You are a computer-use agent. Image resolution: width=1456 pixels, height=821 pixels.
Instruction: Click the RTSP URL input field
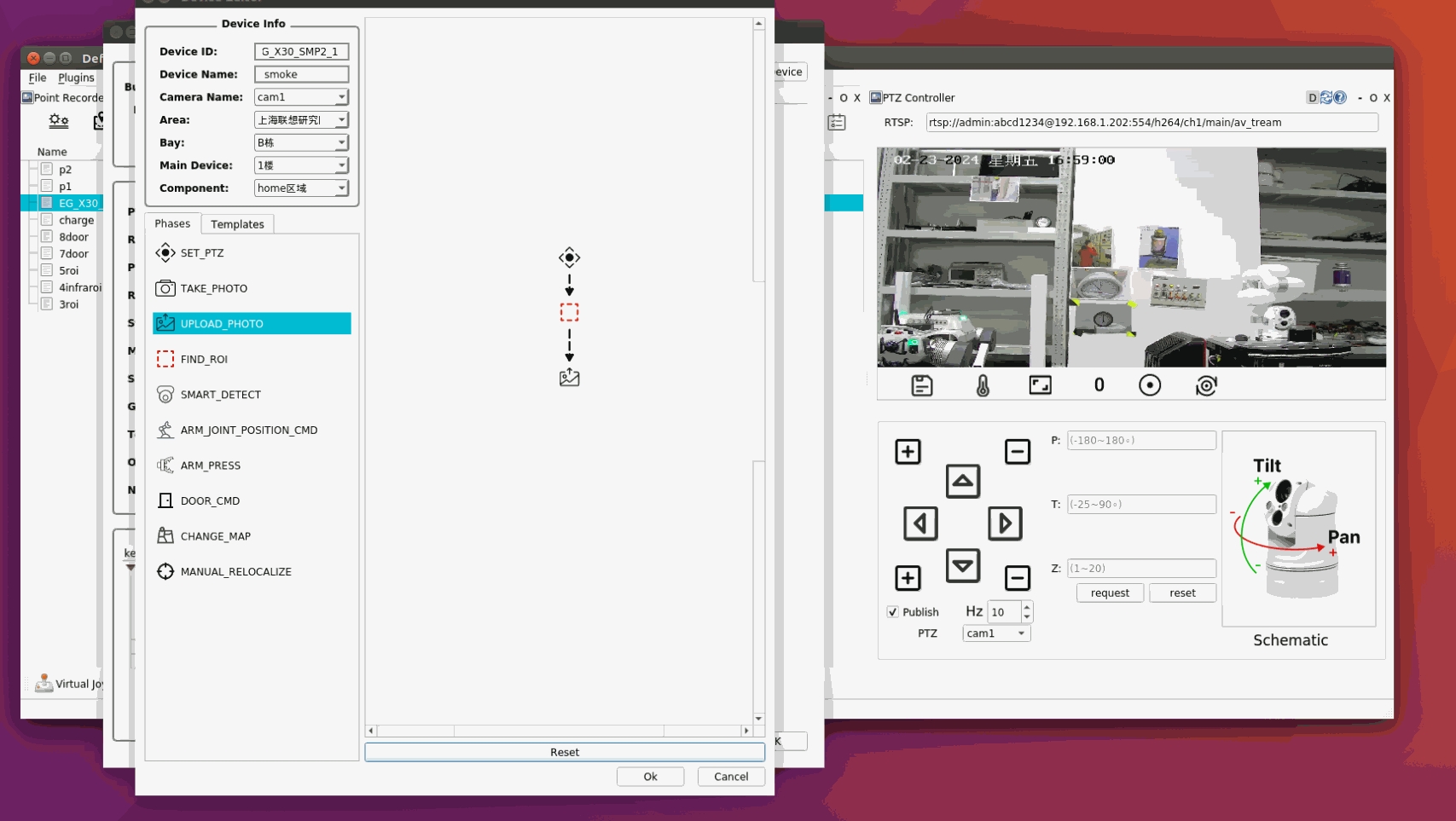1151,123
